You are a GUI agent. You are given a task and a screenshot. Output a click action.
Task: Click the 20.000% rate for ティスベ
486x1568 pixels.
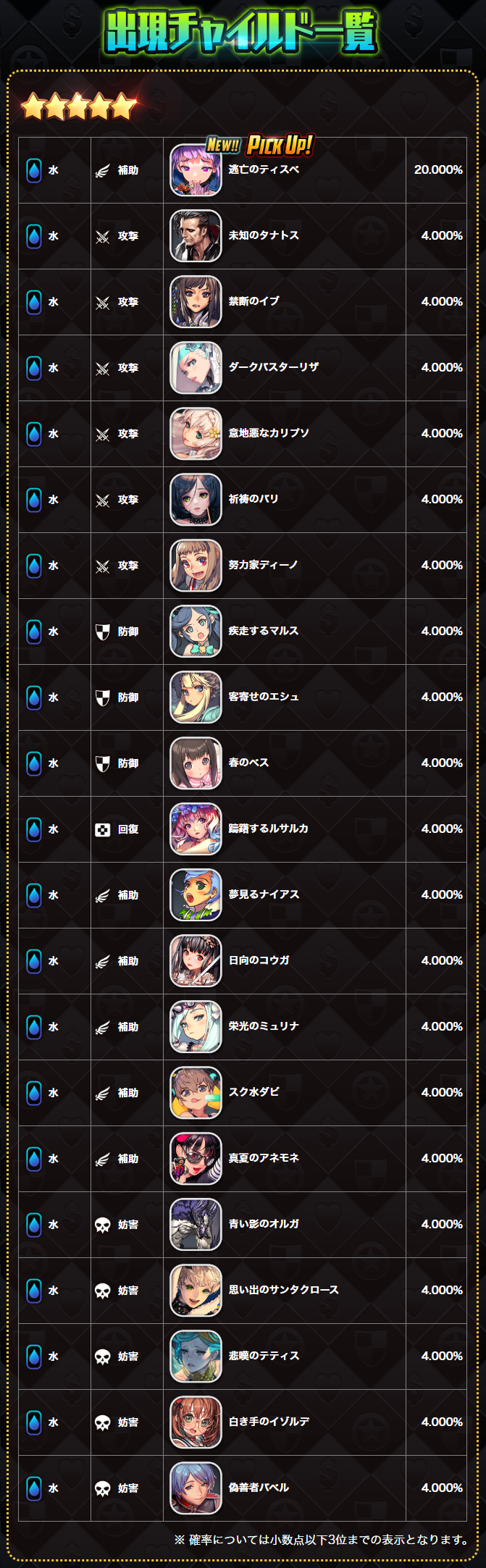point(438,170)
